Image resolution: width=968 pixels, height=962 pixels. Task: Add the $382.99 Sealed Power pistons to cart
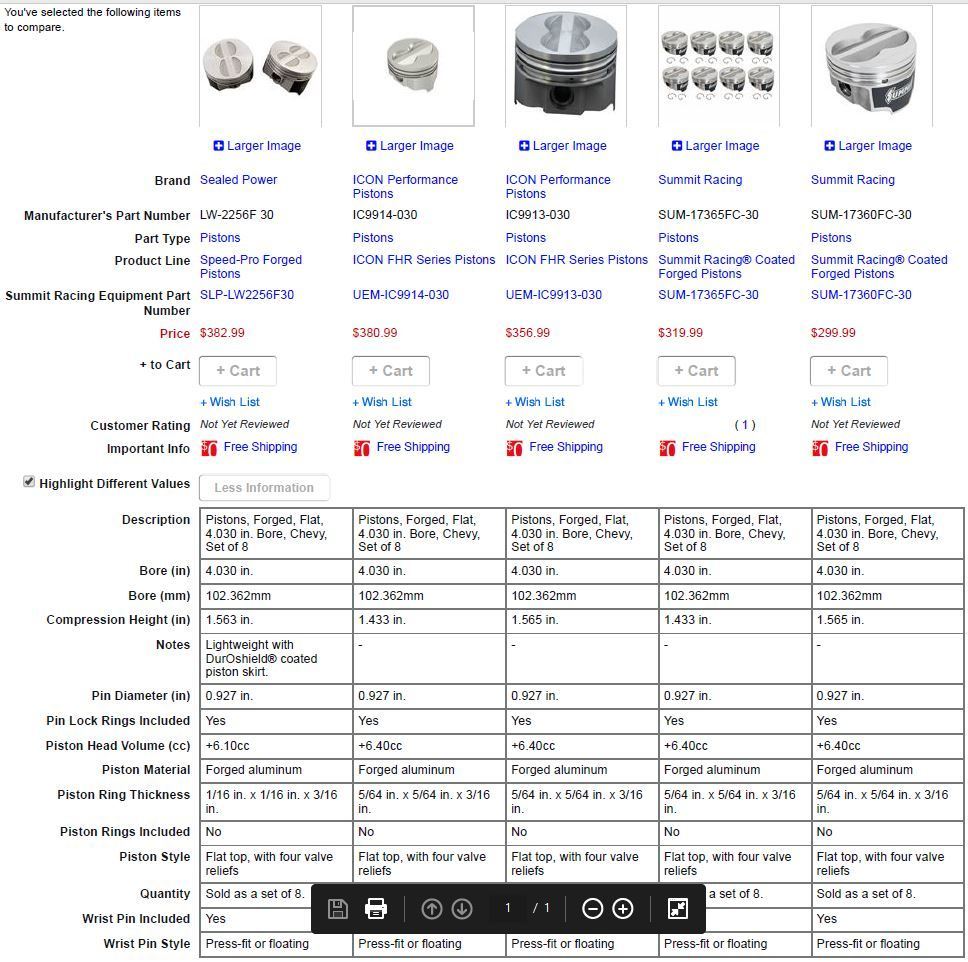click(238, 371)
